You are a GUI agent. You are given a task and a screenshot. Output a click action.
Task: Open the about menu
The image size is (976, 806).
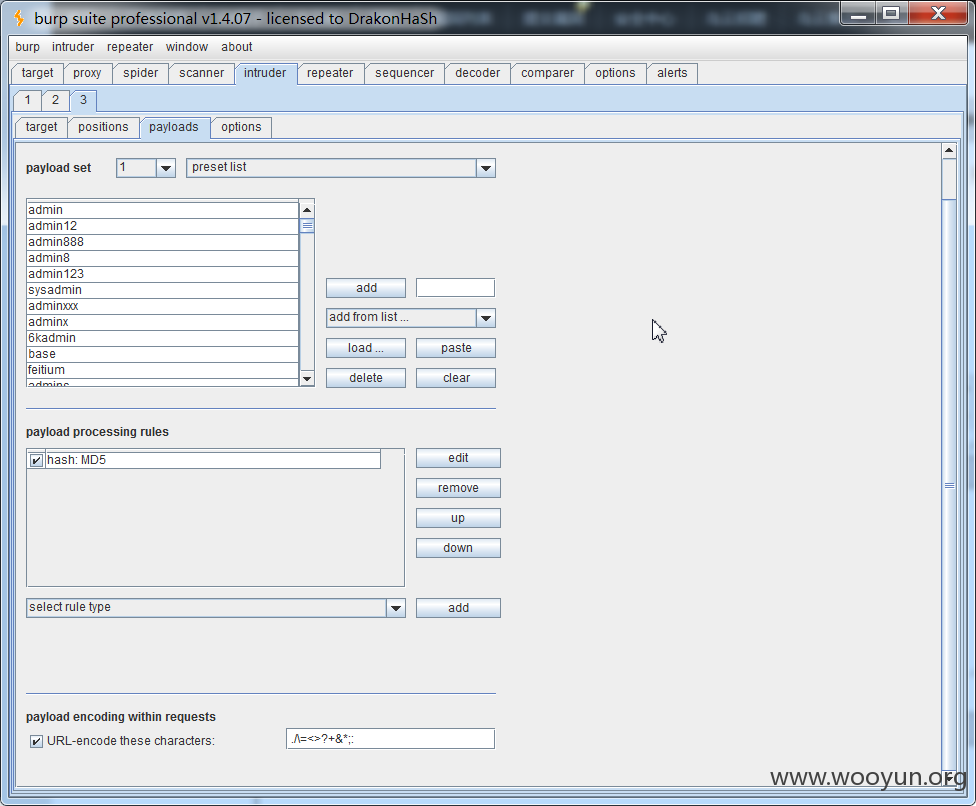click(237, 47)
